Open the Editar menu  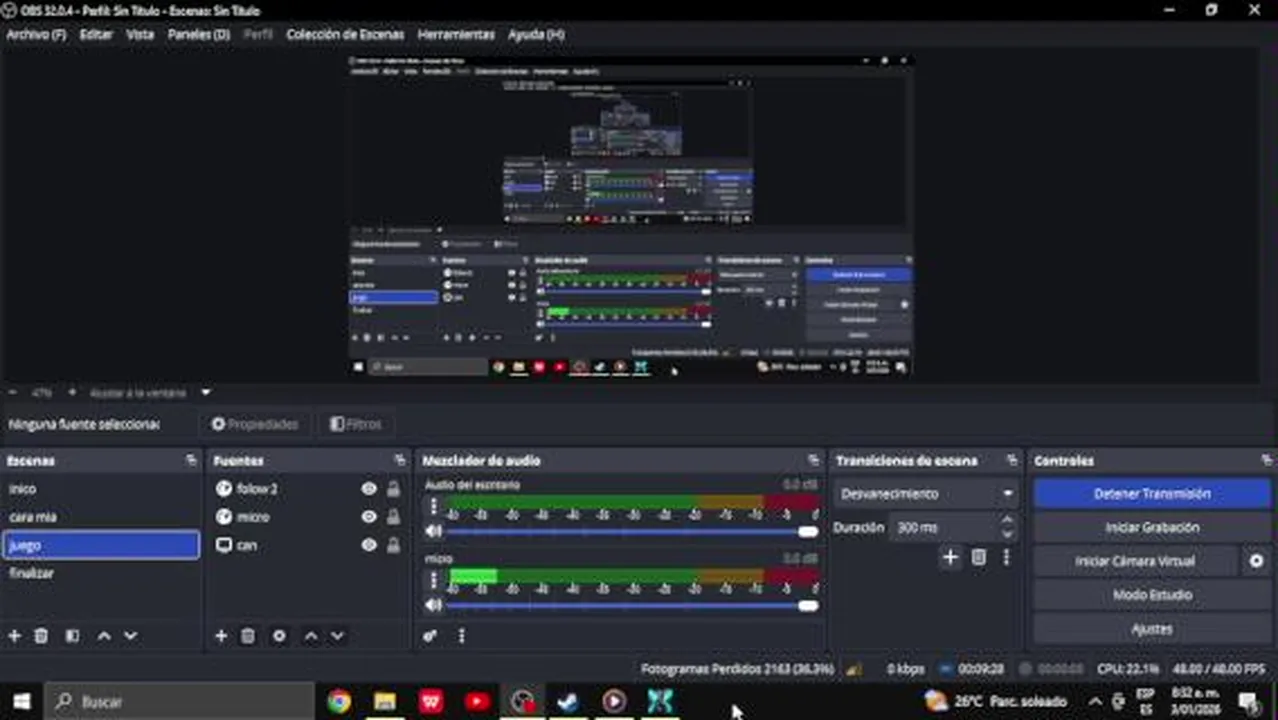click(96, 34)
